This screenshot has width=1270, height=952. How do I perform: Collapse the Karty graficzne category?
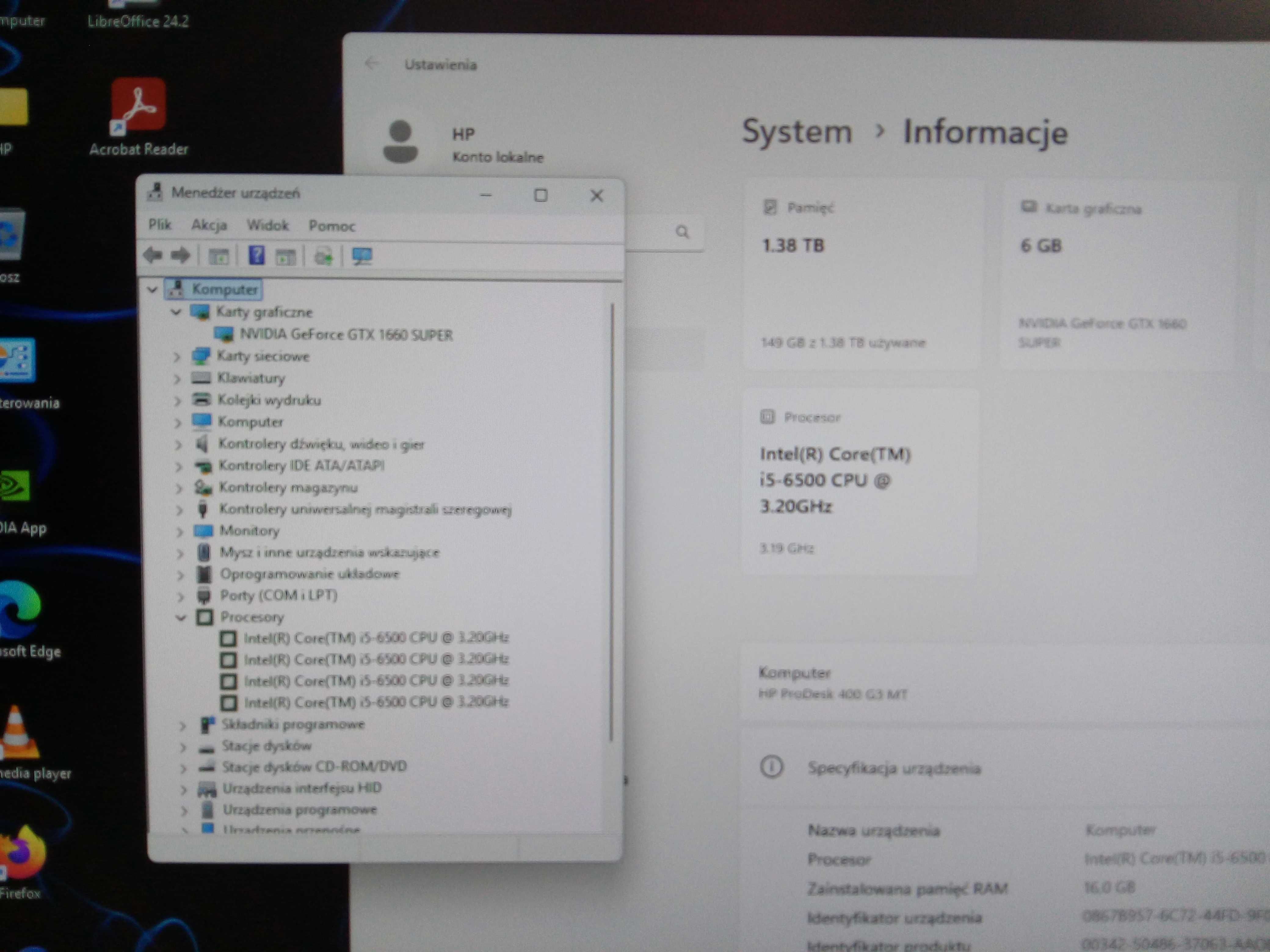176,312
